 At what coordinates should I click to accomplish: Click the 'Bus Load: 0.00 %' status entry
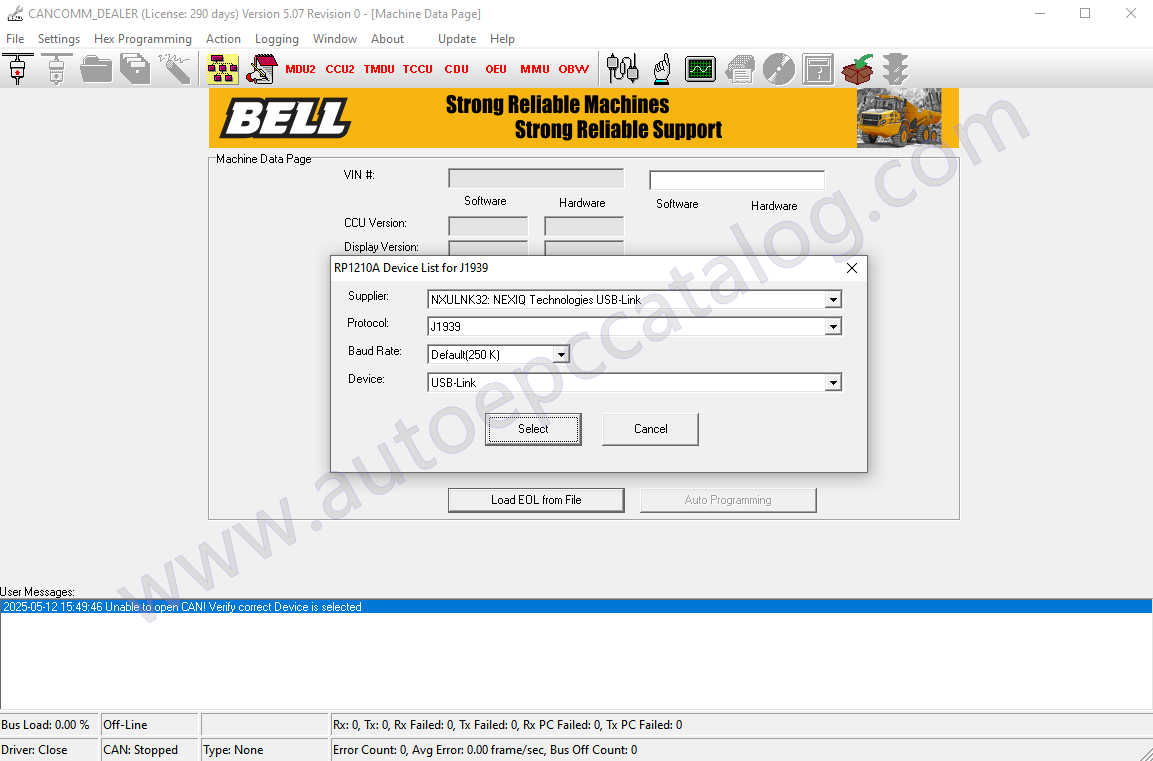pos(45,725)
